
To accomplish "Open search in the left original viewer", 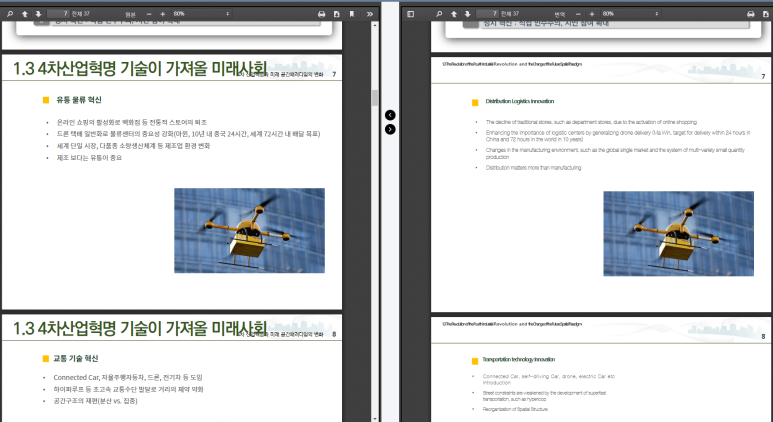I will pos(10,14).
